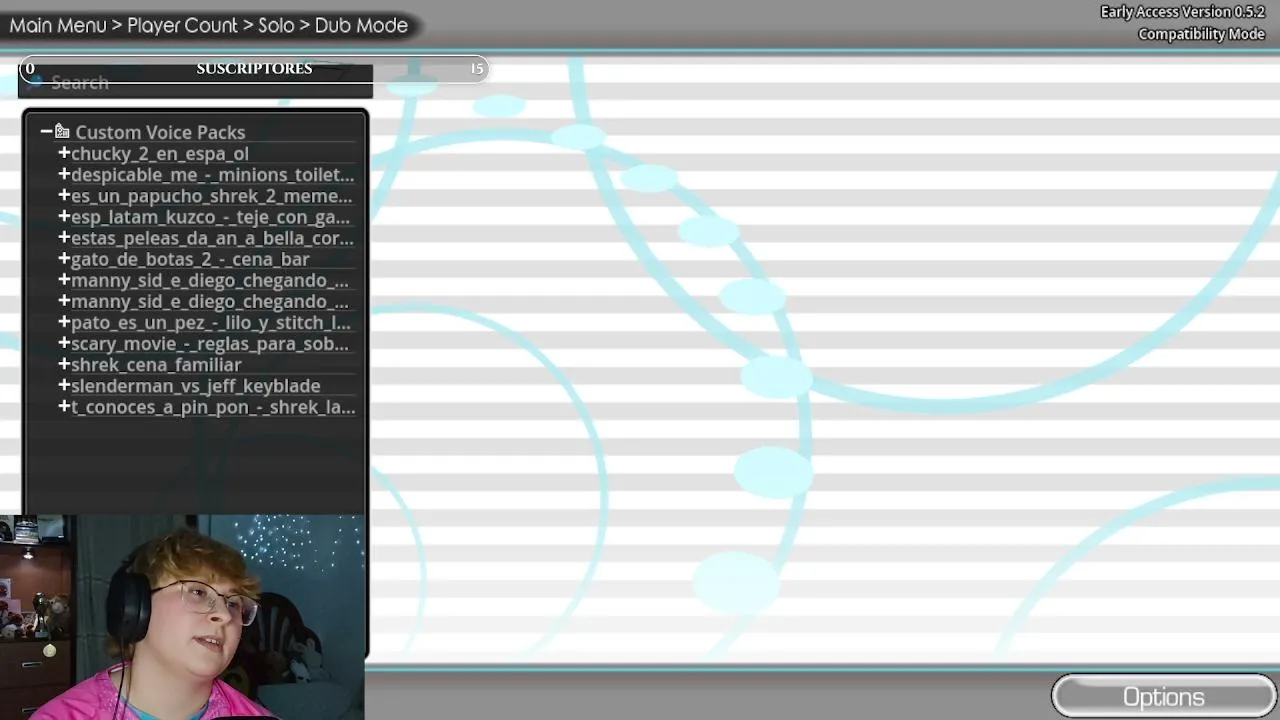Expand the despicable_me minions toilet pack
1280x720 pixels.
(64, 174)
